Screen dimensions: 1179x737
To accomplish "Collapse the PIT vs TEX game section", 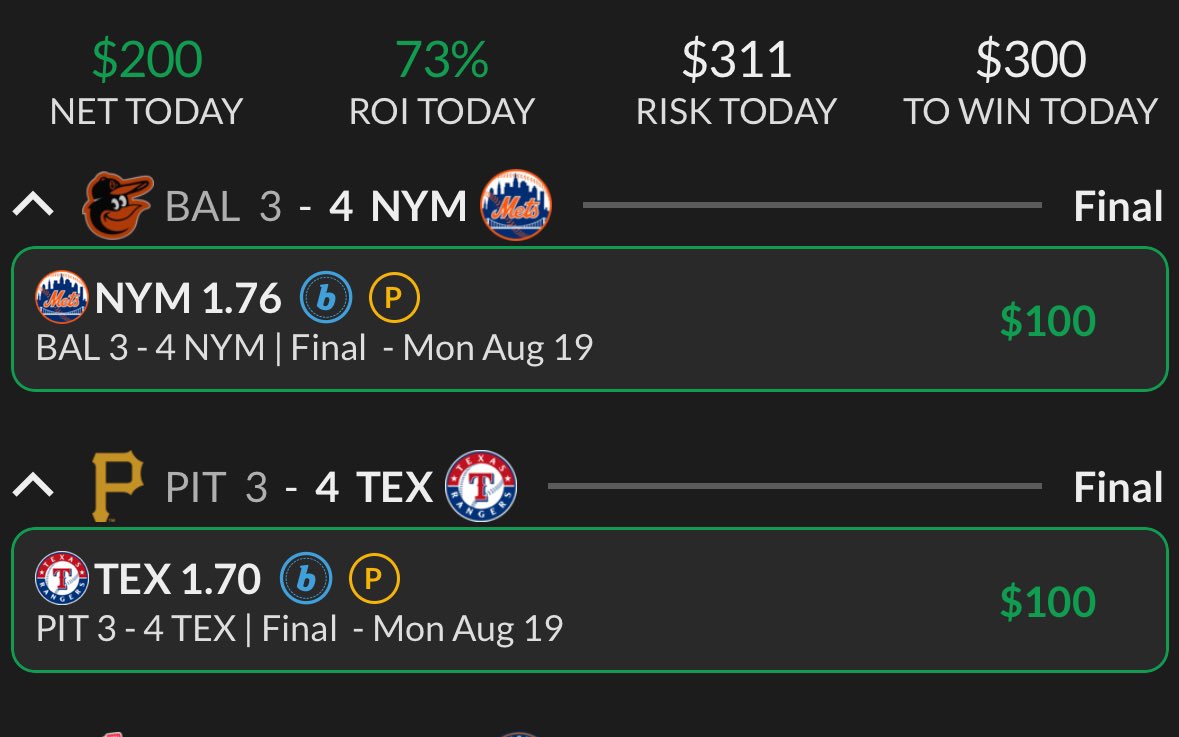I will tap(33, 486).
